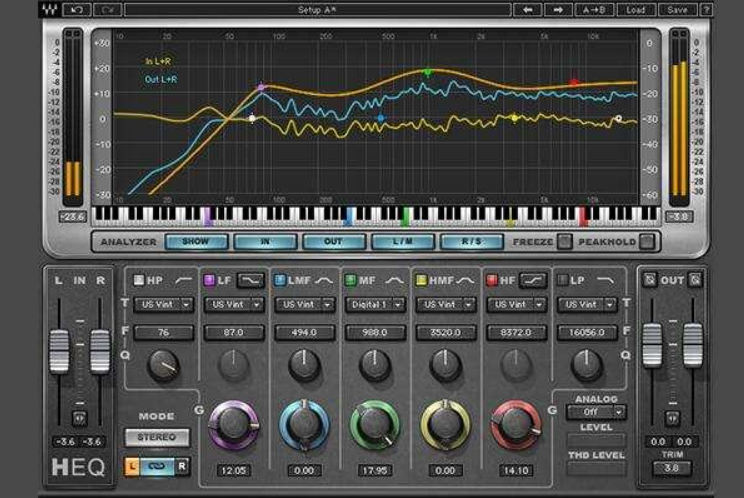Click the HF high shelf shape icon
Image resolution: width=744 pixels, height=498 pixels.
point(533,280)
